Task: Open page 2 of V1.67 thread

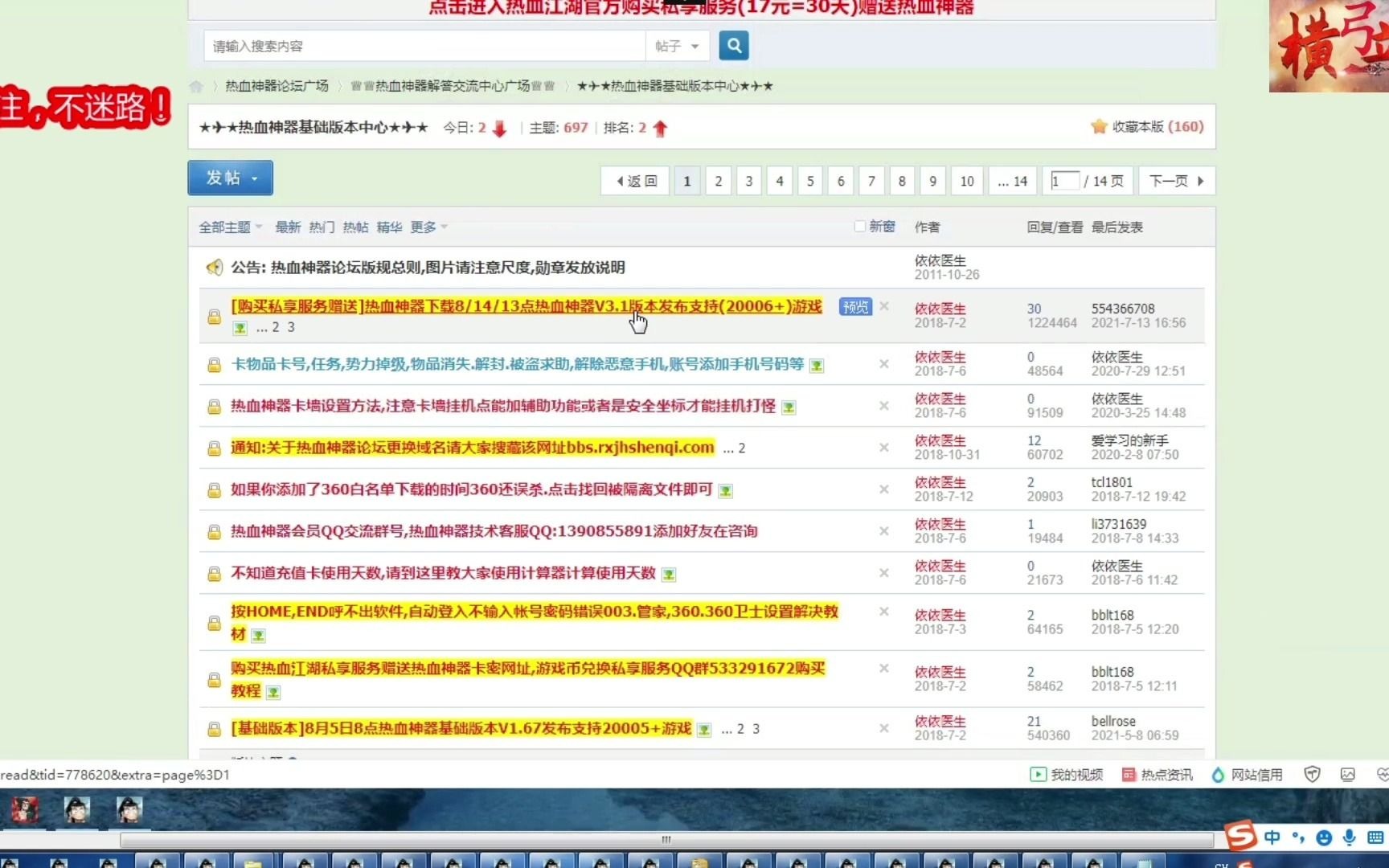Action: (740, 729)
